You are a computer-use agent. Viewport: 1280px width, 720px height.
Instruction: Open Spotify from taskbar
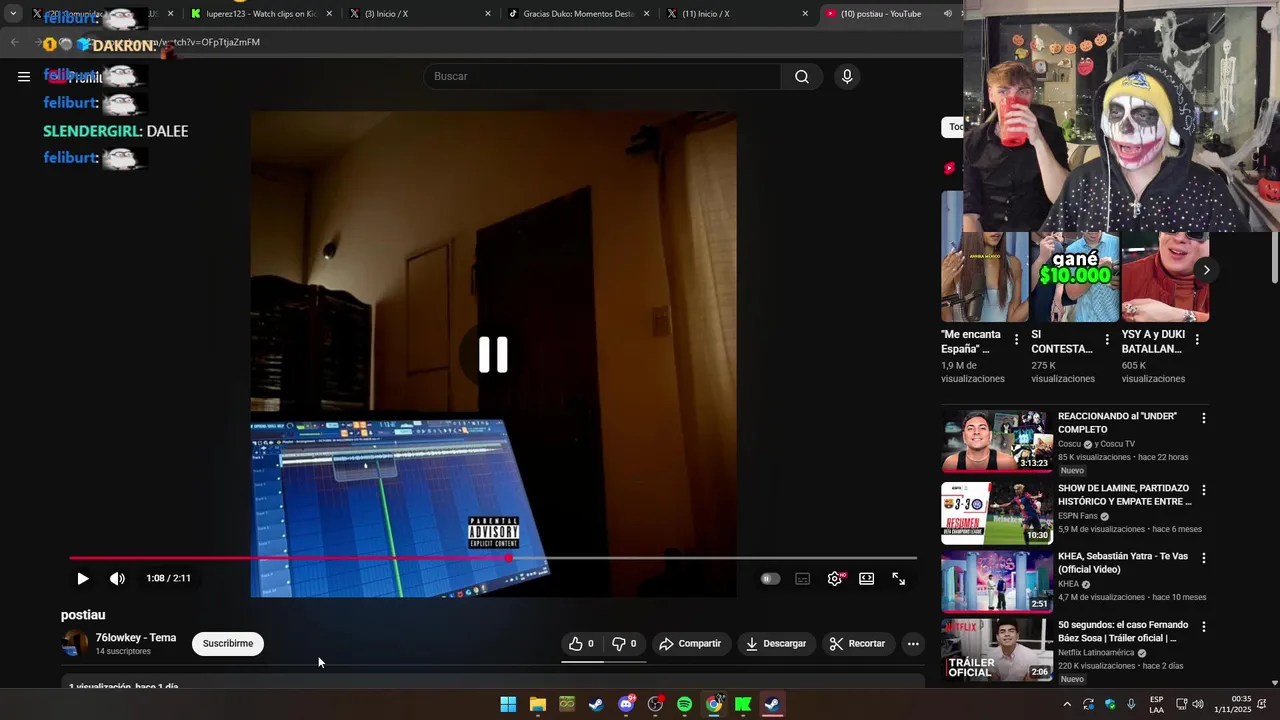[684, 704]
